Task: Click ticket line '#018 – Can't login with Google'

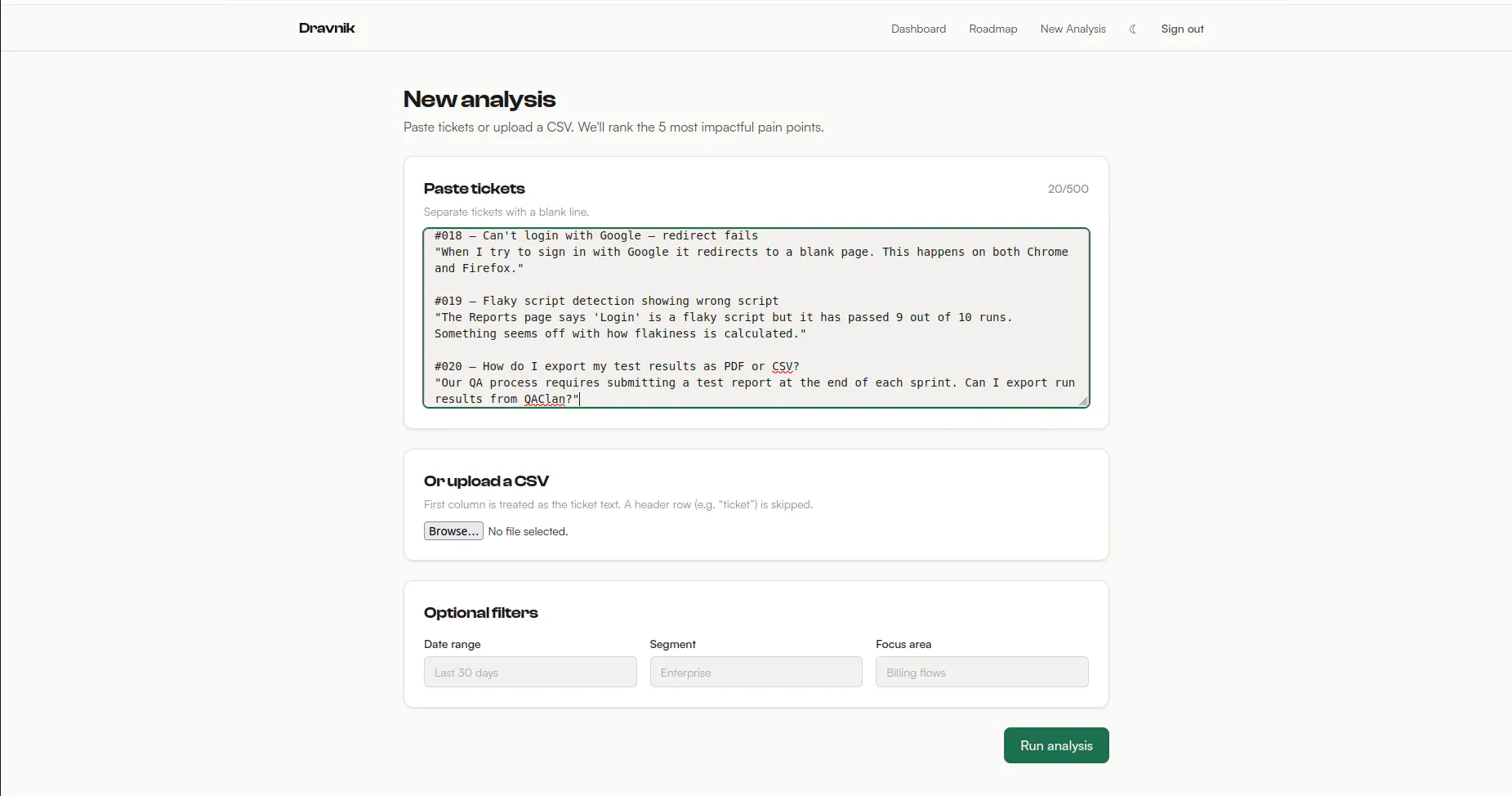Action: pos(596,235)
